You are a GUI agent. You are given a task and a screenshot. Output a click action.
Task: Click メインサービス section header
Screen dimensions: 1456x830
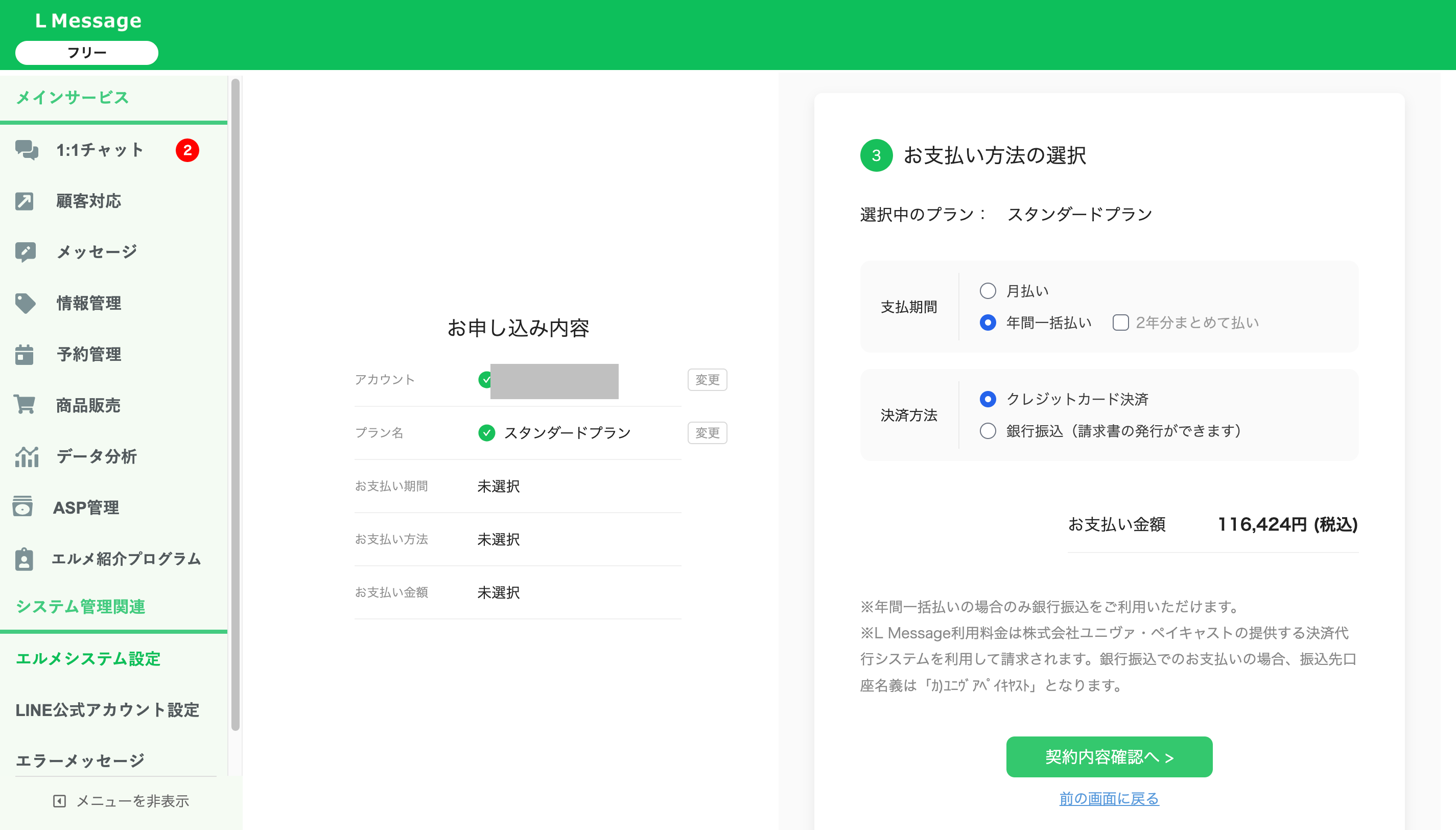73,98
